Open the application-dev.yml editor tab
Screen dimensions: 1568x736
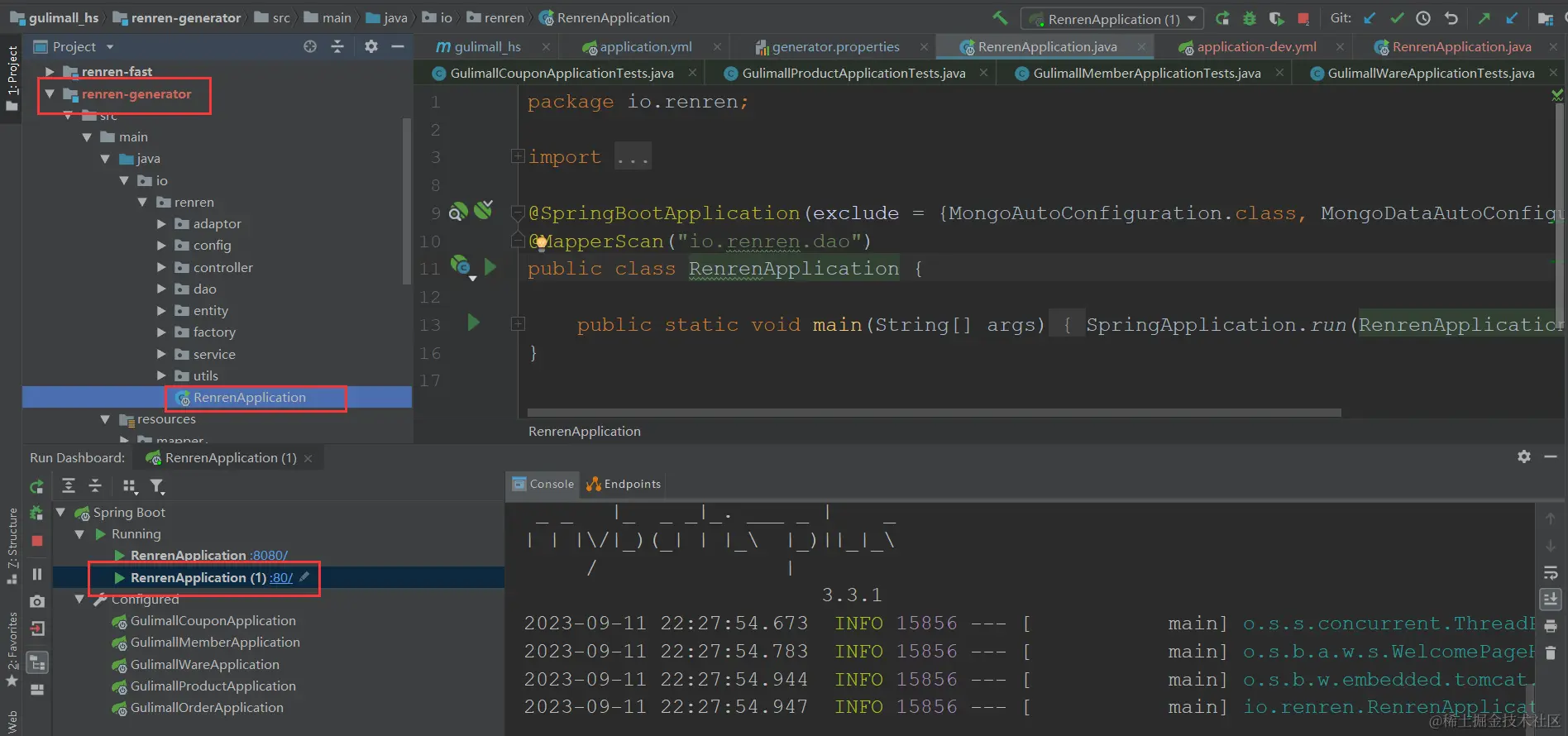click(1256, 47)
